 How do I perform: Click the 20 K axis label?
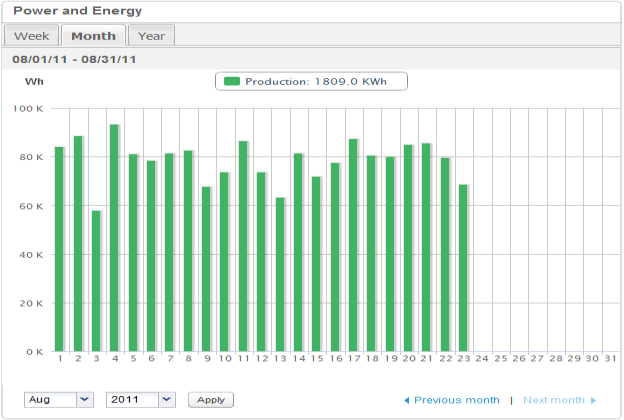point(31,303)
